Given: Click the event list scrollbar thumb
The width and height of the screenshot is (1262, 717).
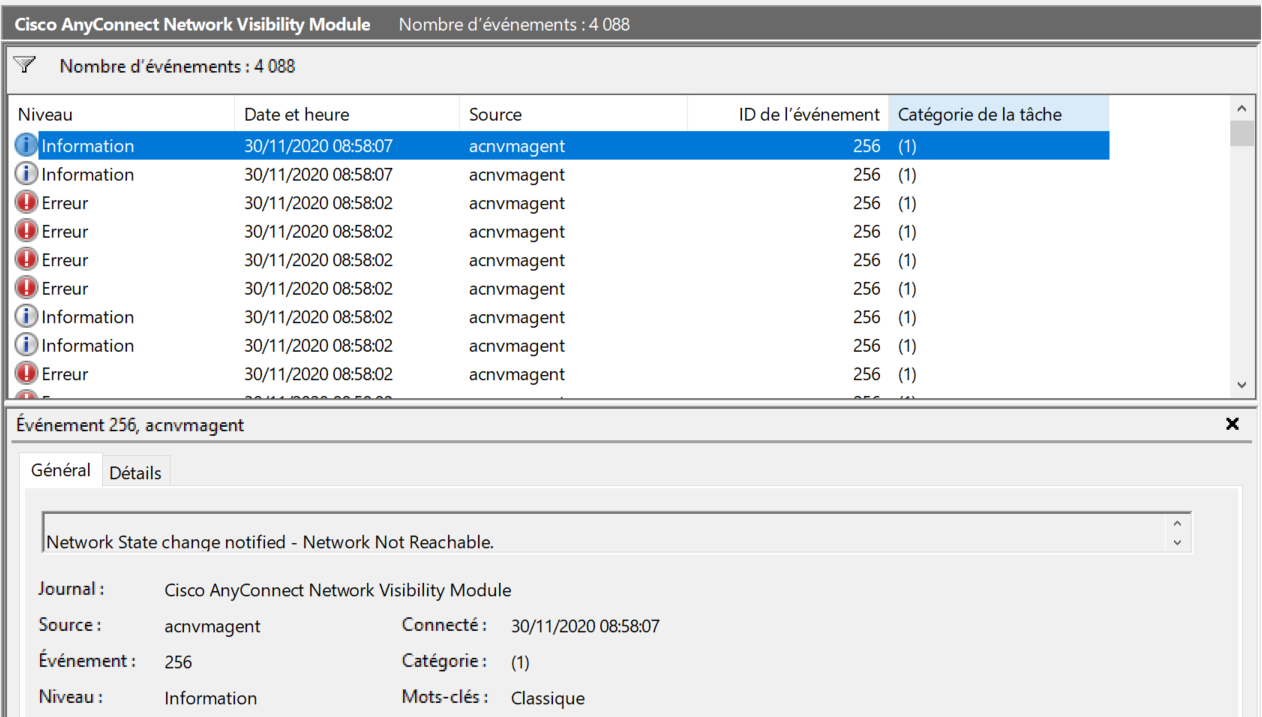Looking at the screenshot, I should tap(1242, 133).
